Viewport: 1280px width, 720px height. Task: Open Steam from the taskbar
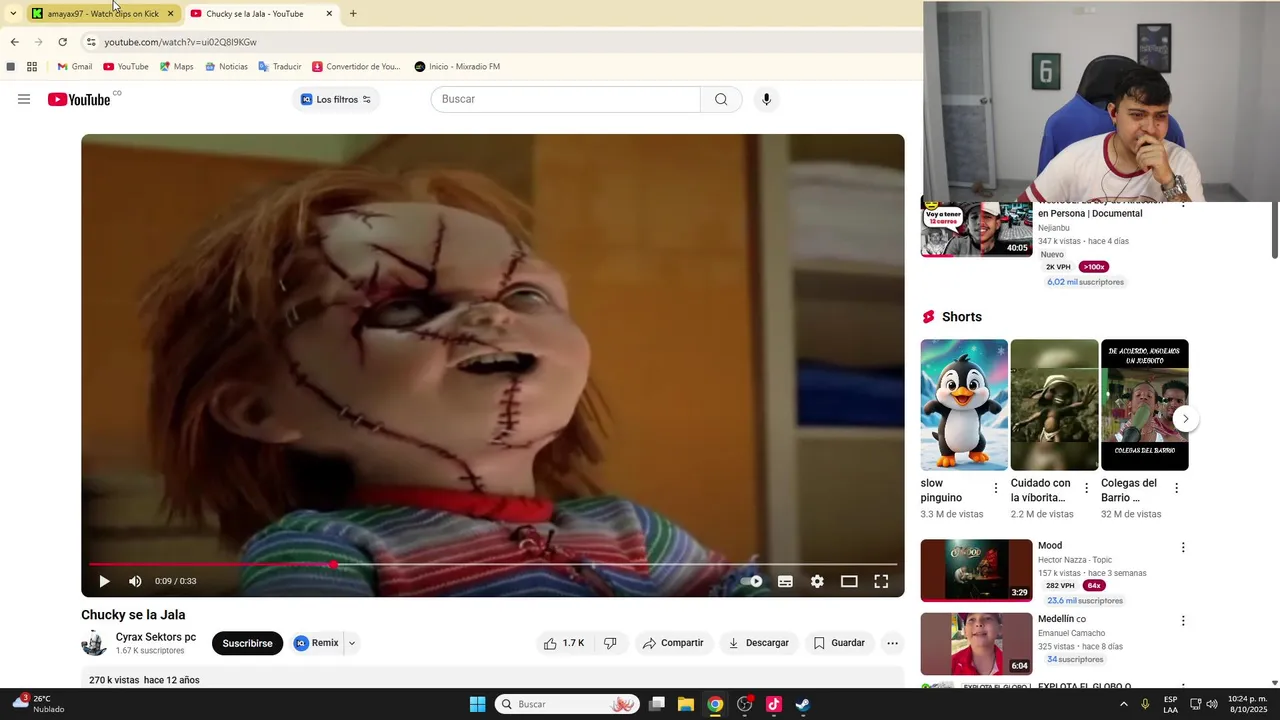(802, 704)
